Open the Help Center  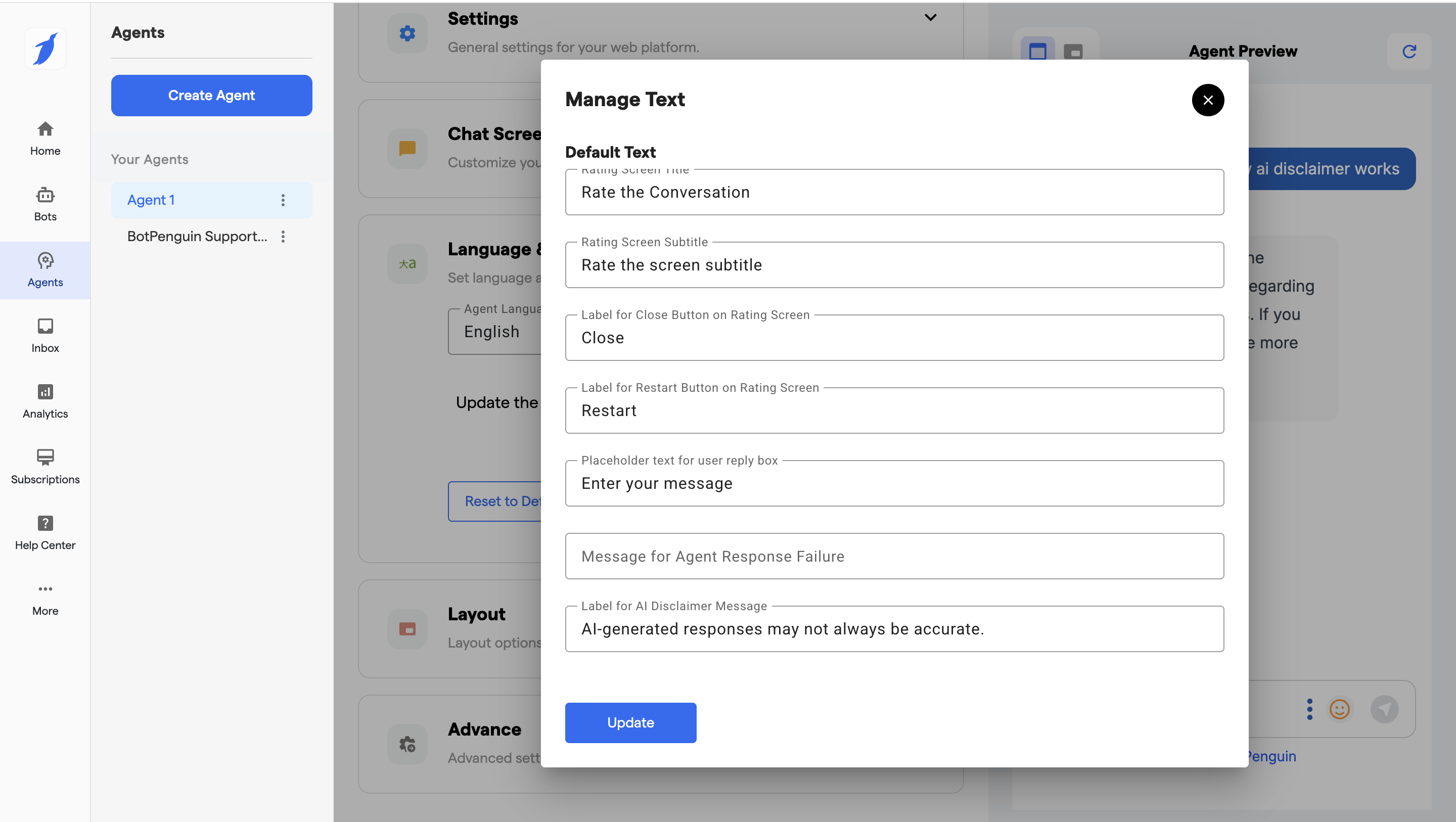(x=45, y=532)
